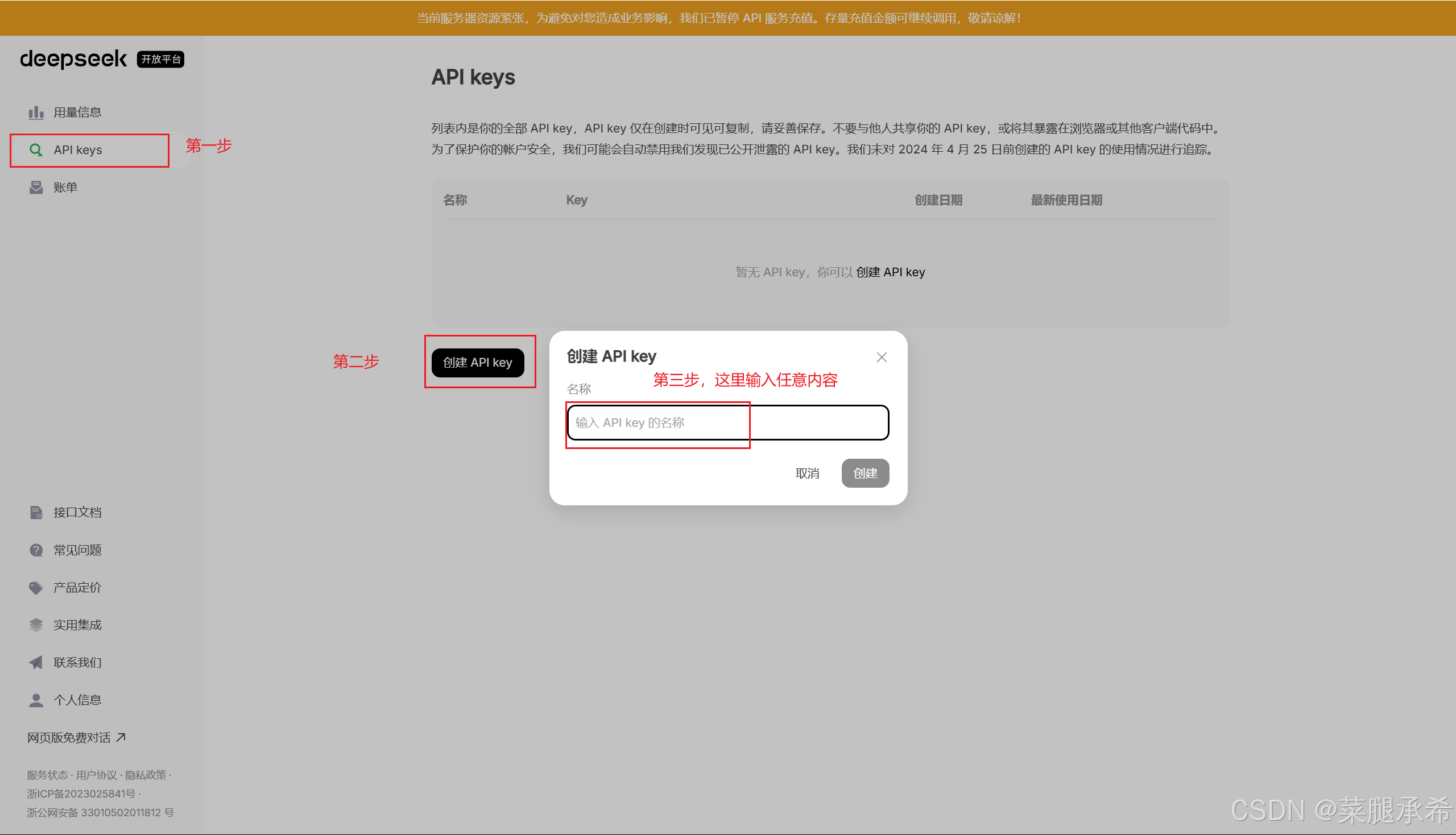The height and width of the screenshot is (835, 1456).
Task: Click the 名称 column header
Action: (x=455, y=200)
